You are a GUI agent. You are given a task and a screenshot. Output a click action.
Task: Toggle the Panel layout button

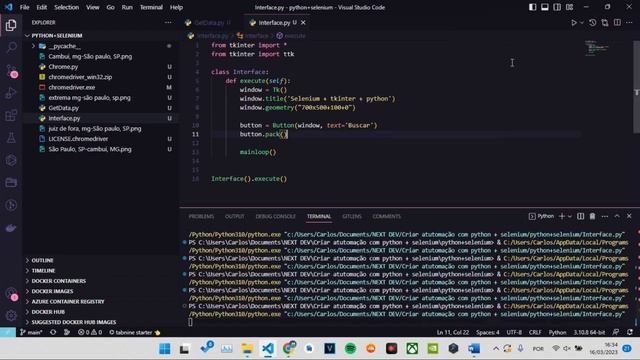pyautogui.click(x=544, y=7)
